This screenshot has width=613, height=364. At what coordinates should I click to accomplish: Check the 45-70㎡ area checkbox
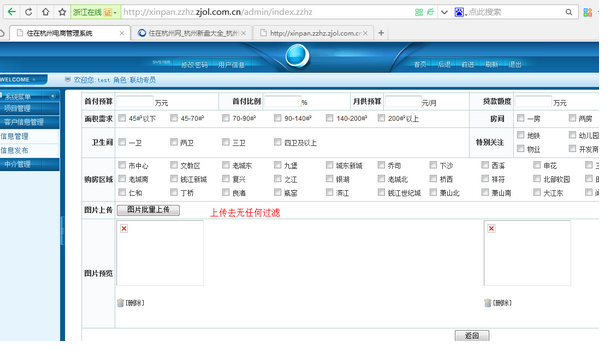[x=174, y=118]
